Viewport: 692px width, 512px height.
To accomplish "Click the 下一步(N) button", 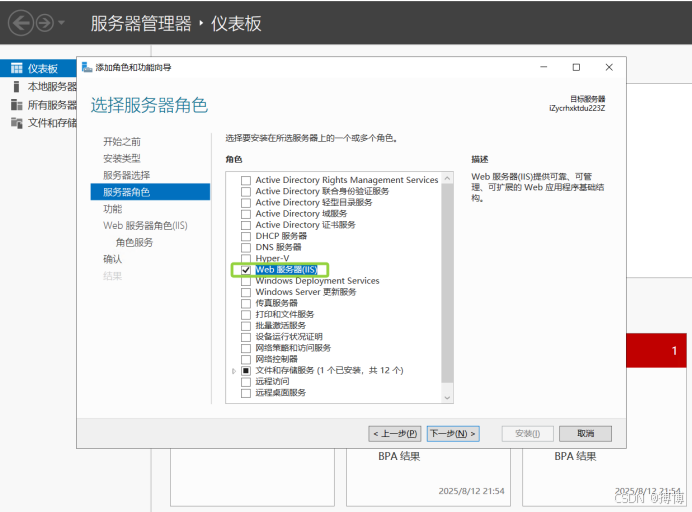I will (453, 433).
